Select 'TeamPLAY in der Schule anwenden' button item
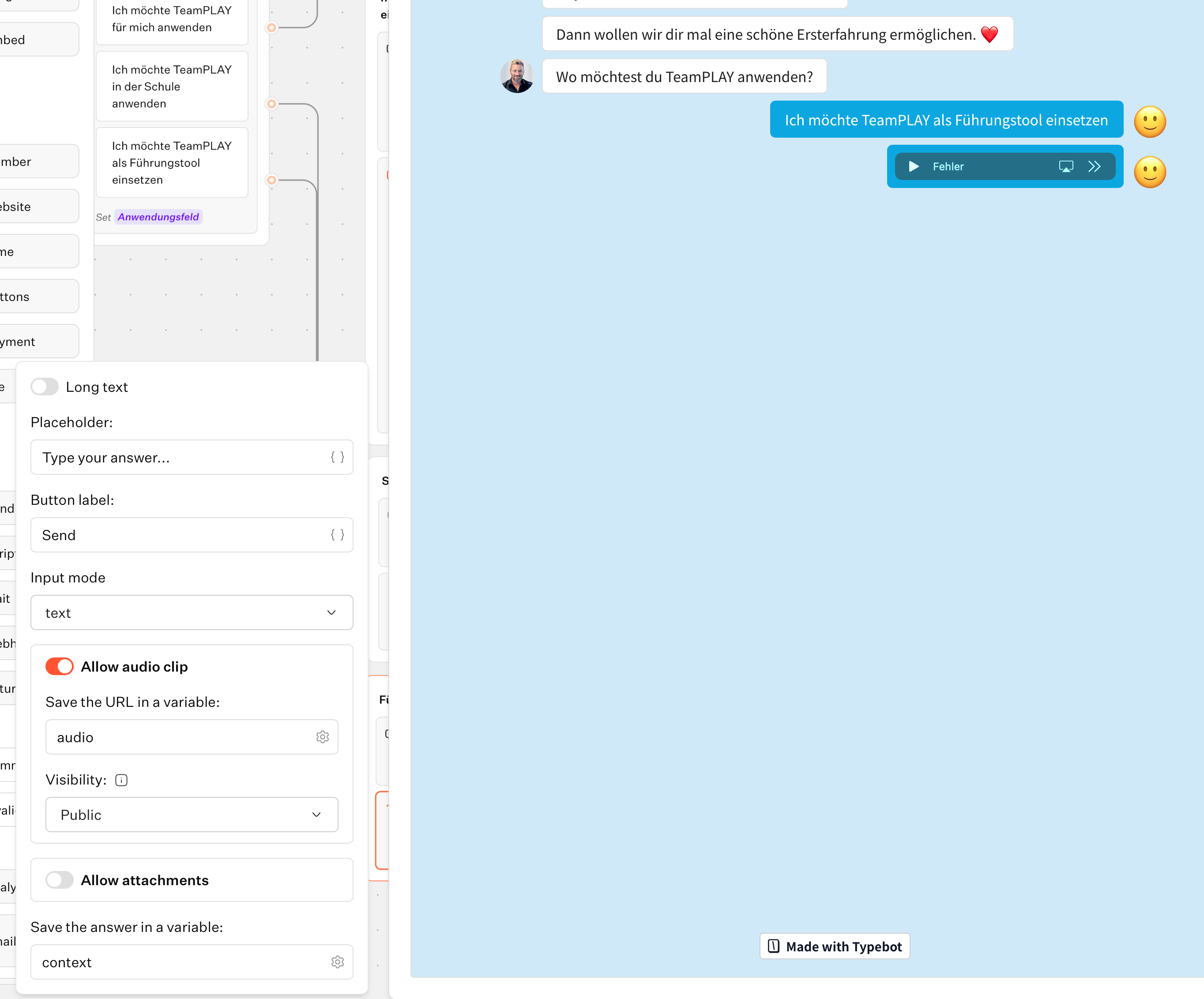This screenshot has height=999, width=1204. coord(171,86)
